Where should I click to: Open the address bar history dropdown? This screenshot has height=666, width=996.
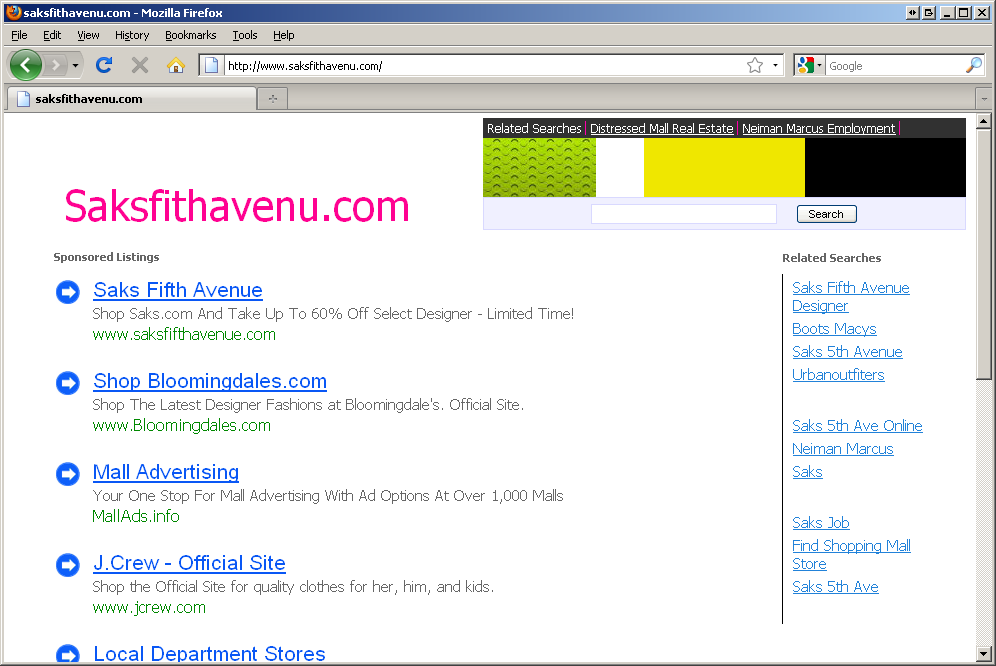click(775, 65)
